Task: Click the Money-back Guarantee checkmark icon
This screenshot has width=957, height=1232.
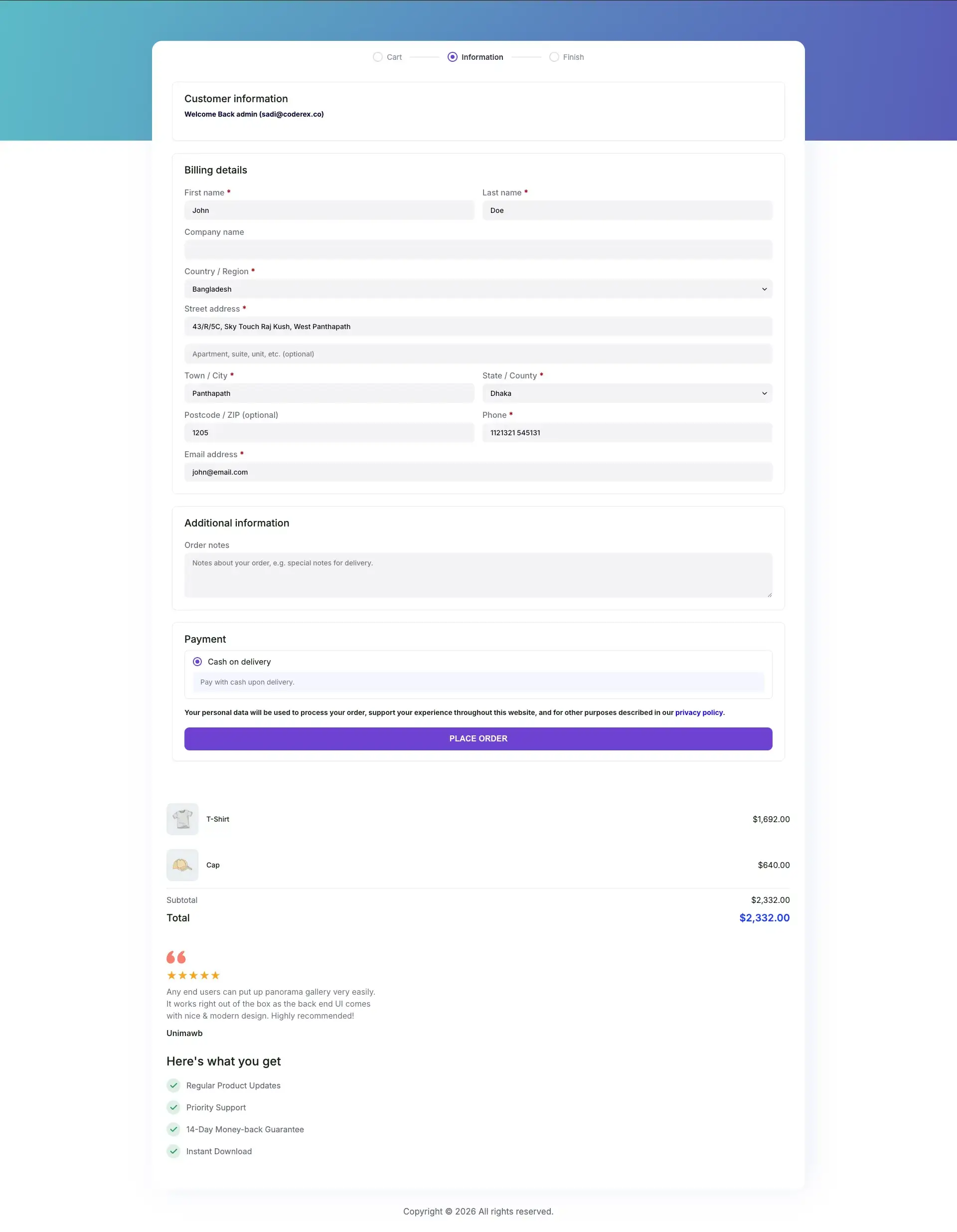Action: coord(173,1129)
